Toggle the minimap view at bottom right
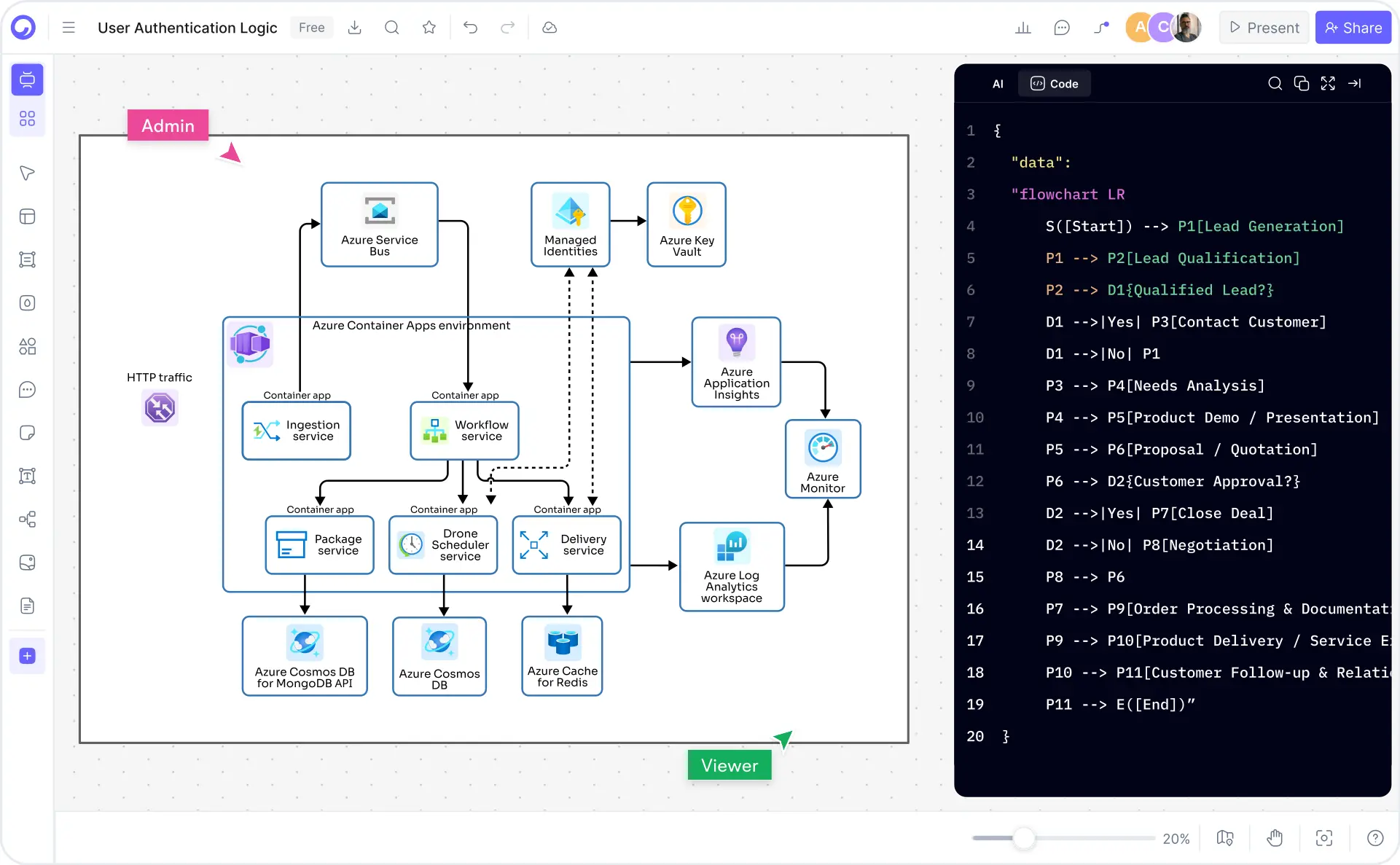The height and width of the screenshot is (865, 1400). [x=1224, y=838]
